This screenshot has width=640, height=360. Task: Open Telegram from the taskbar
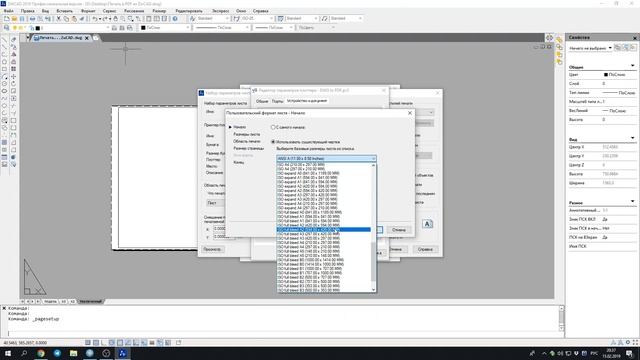[57, 353]
